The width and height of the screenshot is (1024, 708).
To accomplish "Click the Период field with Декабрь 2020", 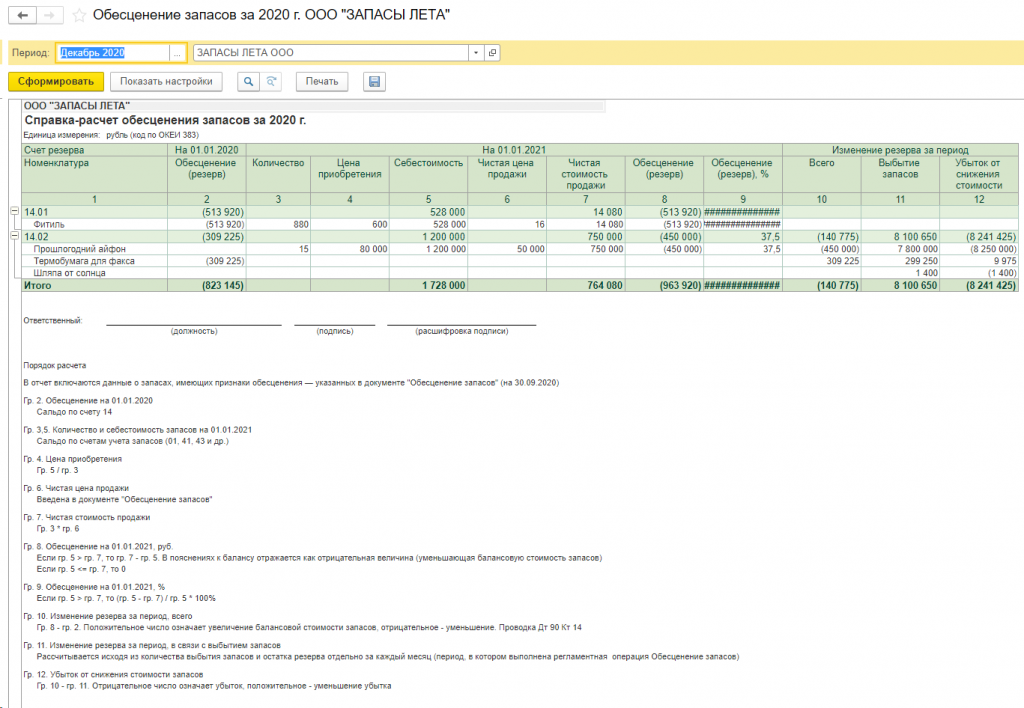I will pos(112,53).
